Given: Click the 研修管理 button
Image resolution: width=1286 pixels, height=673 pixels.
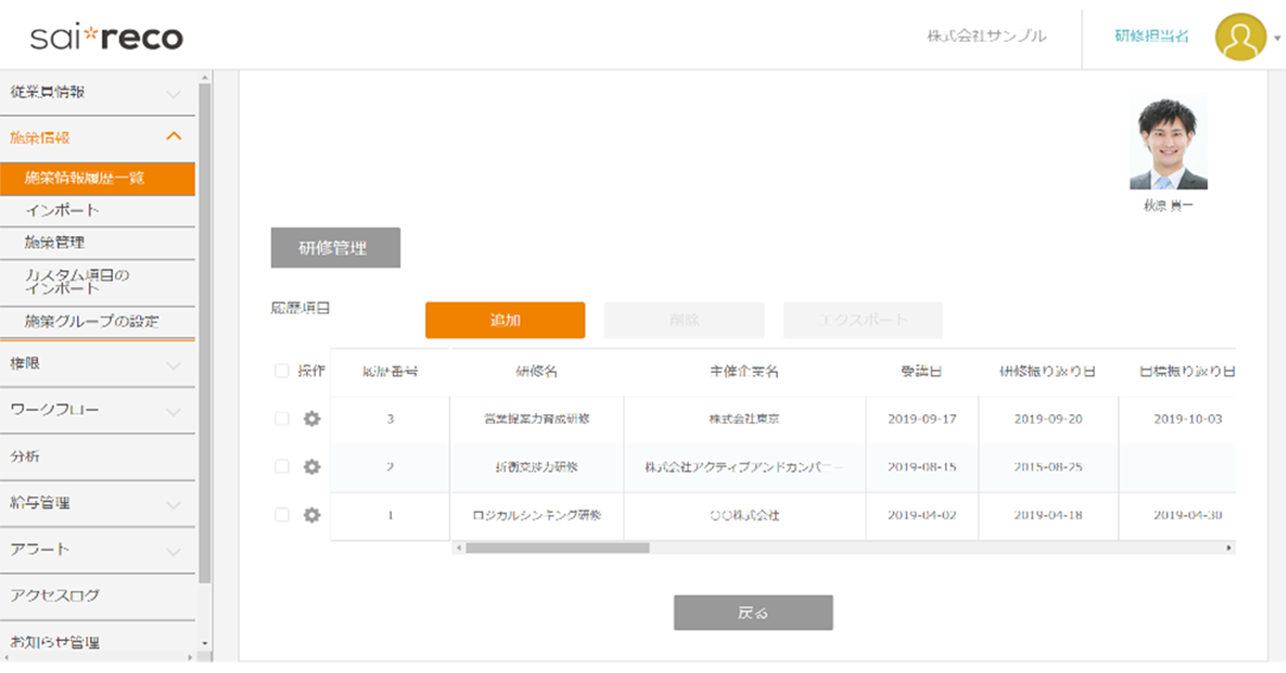Looking at the screenshot, I should tap(335, 249).
